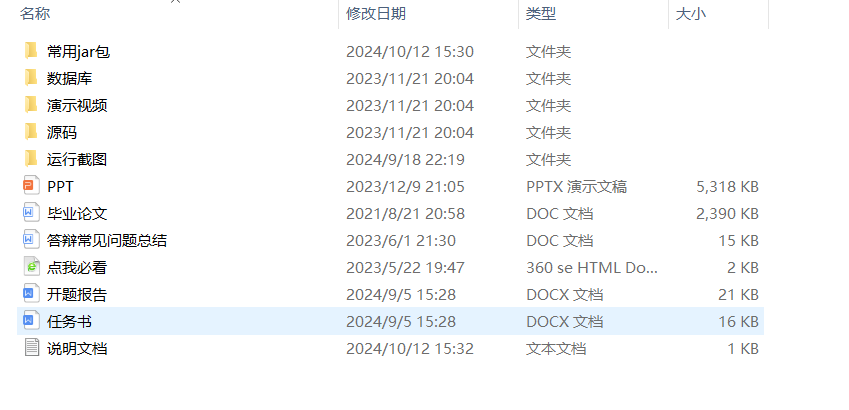
Task: Select the 点我必看 HTML file icon
Action: click(31, 267)
